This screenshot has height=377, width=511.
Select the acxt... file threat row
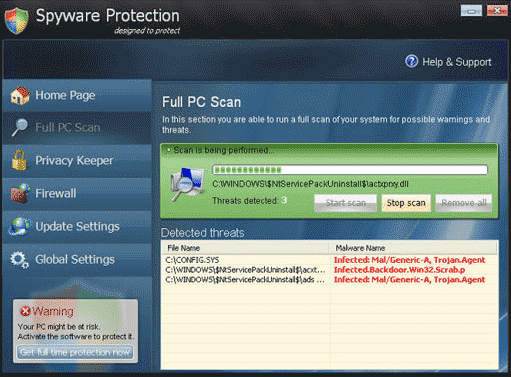329,270
